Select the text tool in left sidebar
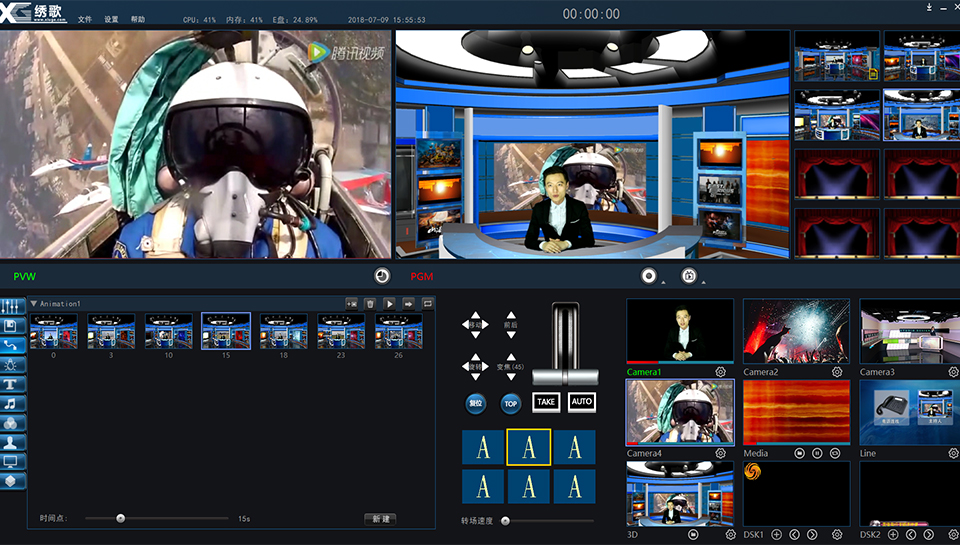This screenshot has height=545, width=960. [x=13, y=384]
